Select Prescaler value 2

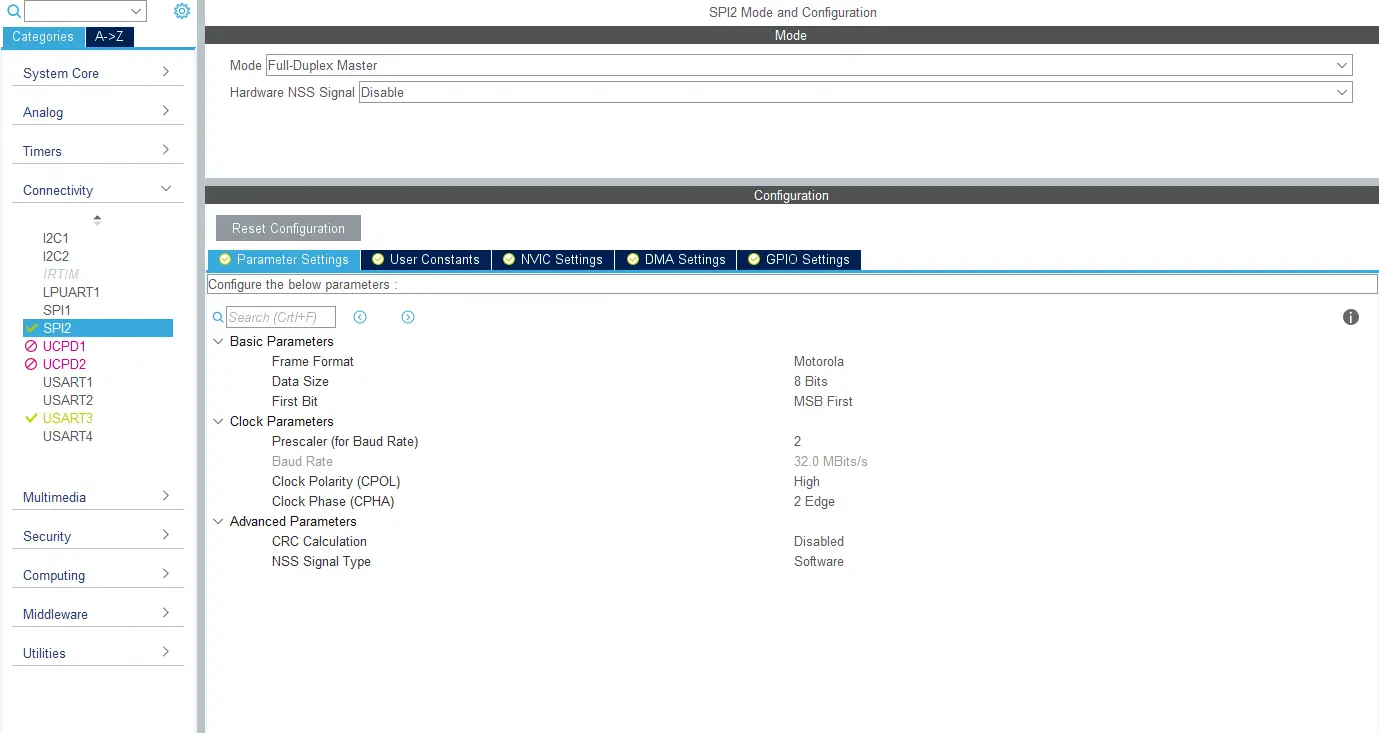(x=798, y=441)
